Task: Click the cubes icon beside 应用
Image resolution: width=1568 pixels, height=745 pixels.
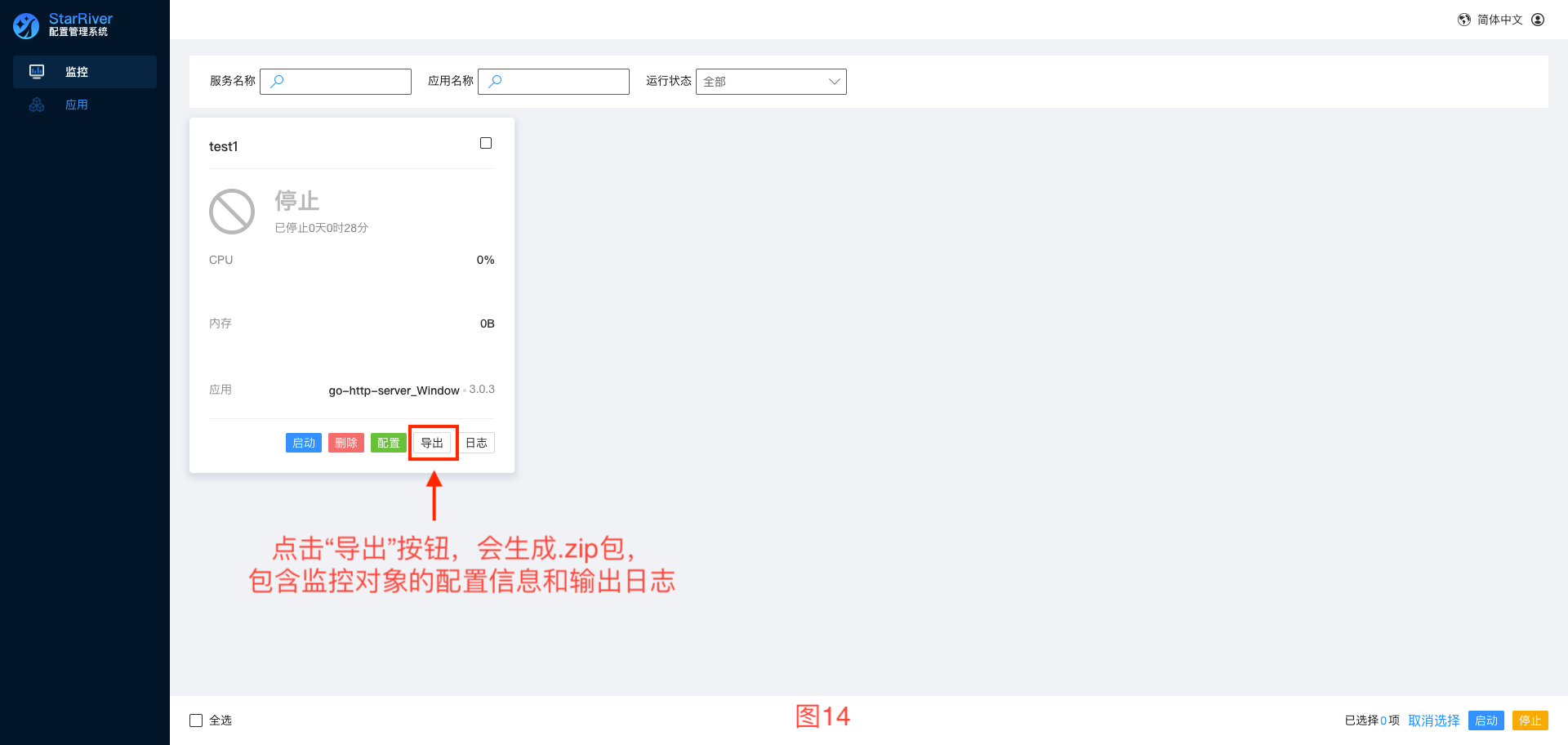Action: coord(37,105)
